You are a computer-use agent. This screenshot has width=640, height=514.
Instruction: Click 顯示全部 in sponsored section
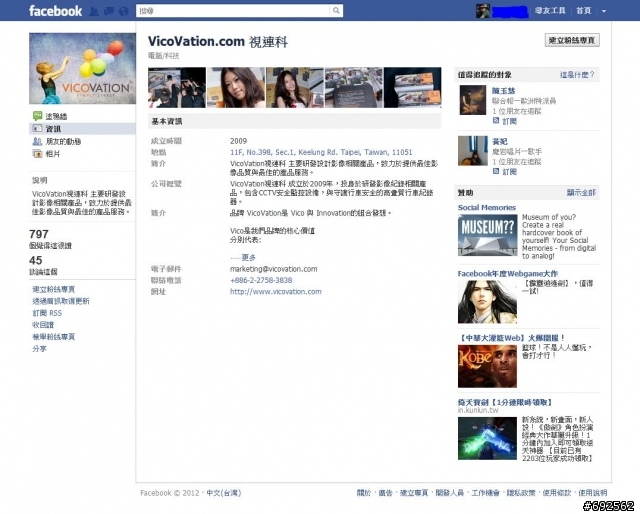click(x=581, y=192)
